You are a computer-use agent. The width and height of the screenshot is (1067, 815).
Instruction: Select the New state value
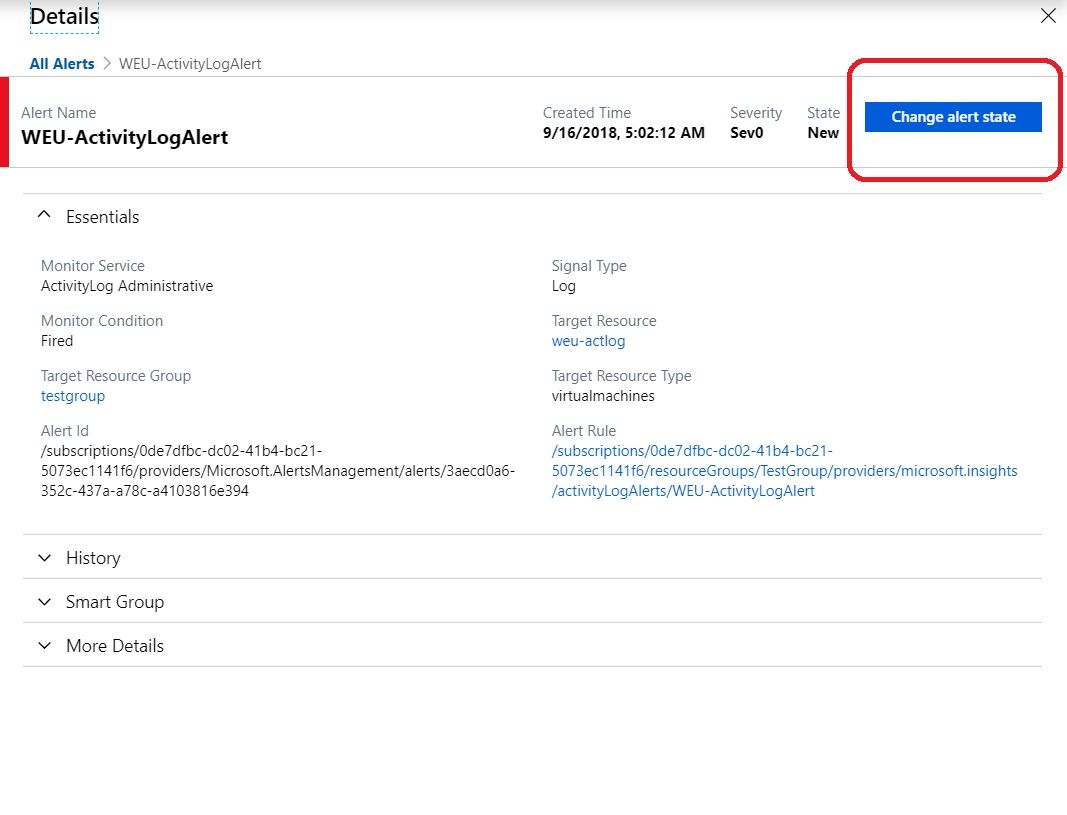pyautogui.click(x=823, y=133)
